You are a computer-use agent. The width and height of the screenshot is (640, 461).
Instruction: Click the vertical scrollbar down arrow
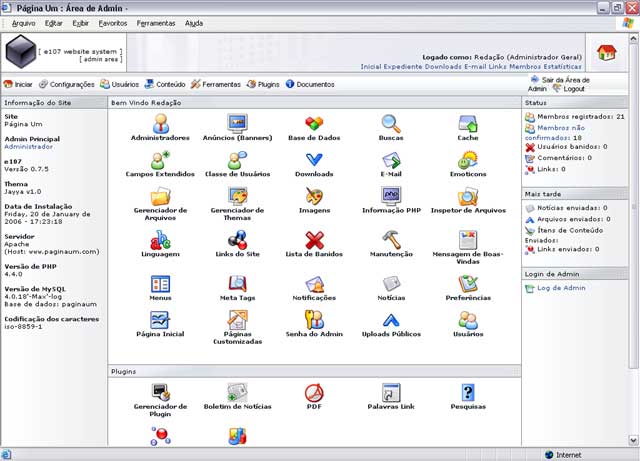pyautogui.click(x=633, y=440)
